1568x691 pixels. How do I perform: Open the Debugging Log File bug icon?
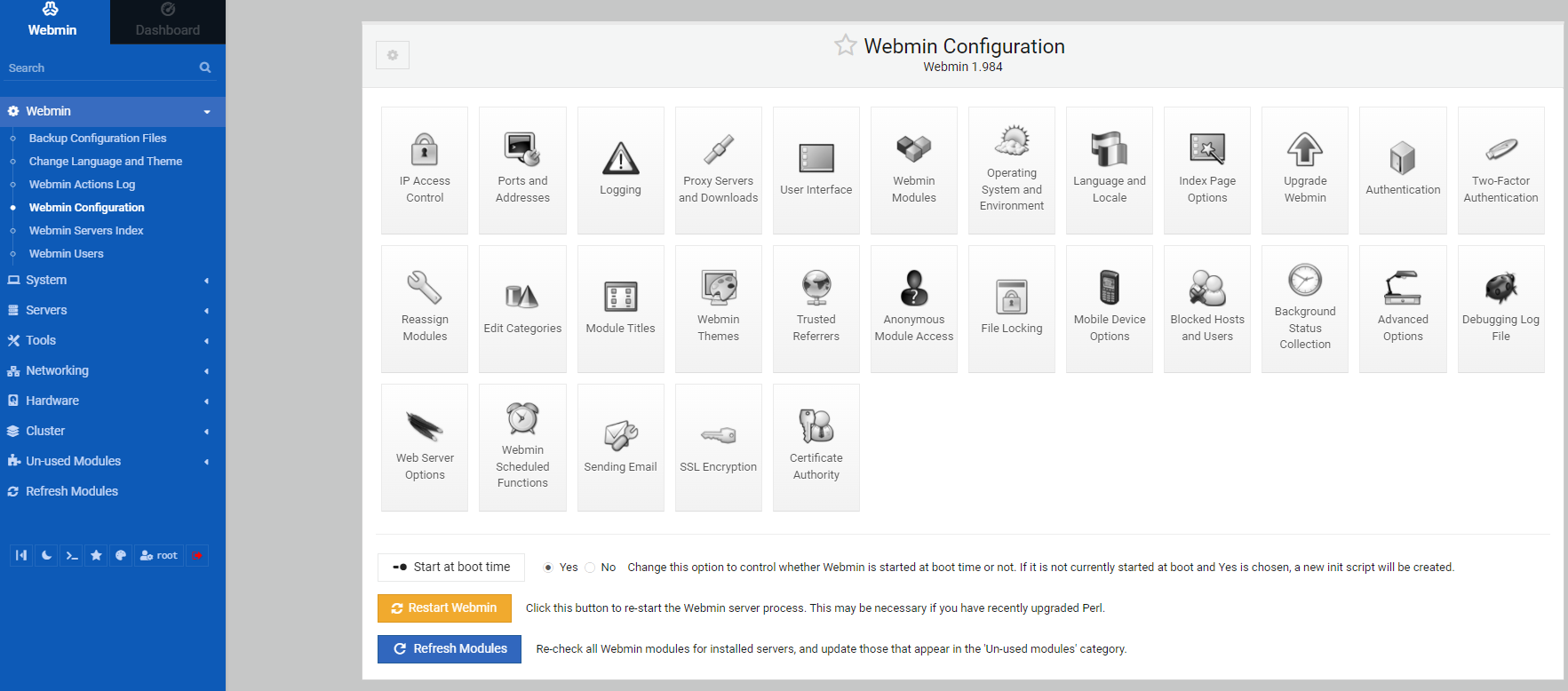point(1500,289)
